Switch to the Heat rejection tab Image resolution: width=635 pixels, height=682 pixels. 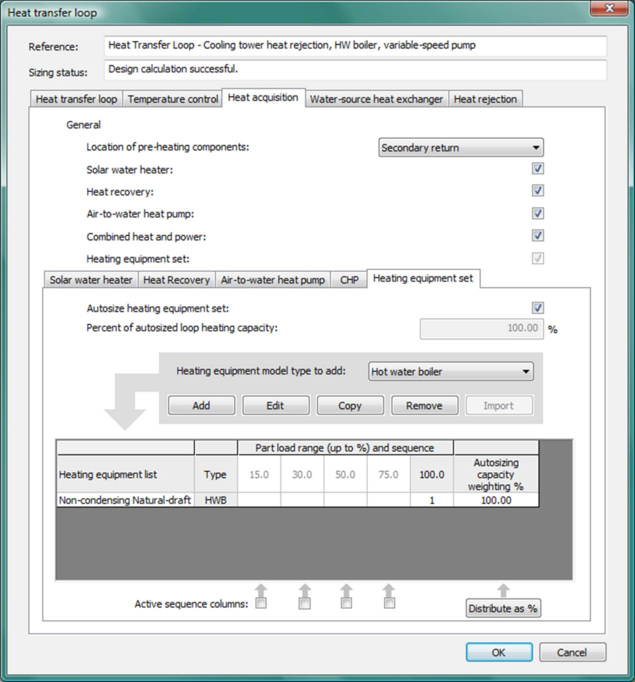click(485, 99)
